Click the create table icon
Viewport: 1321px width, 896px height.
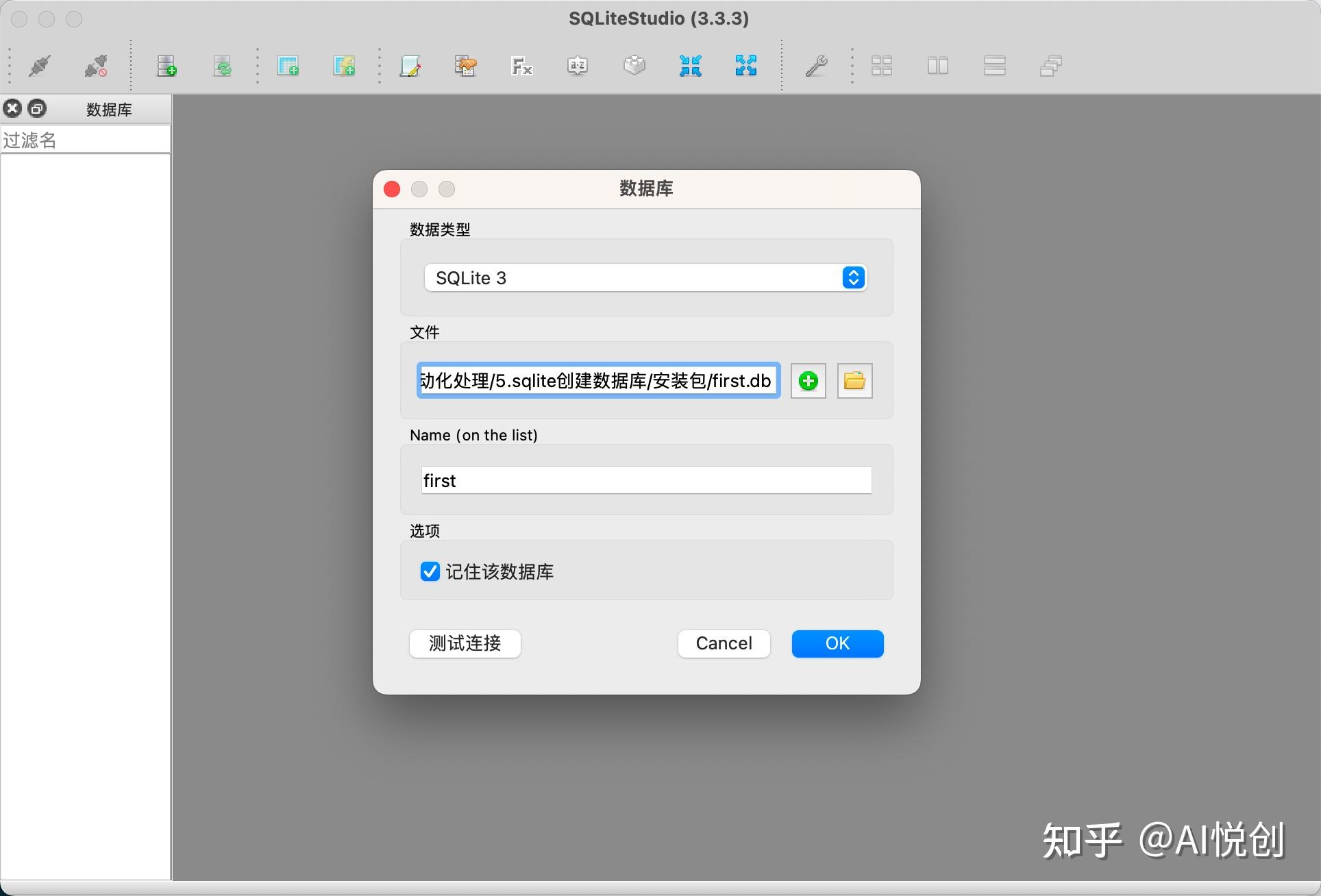click(x=289, y=66)
